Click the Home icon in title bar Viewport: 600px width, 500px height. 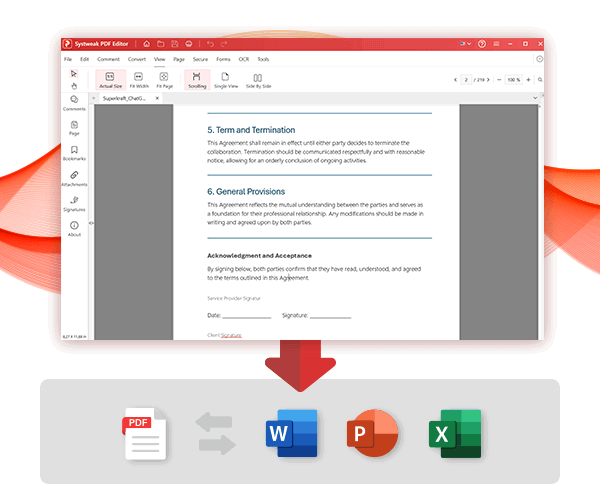pyautogui.click(x=146, y=44)
